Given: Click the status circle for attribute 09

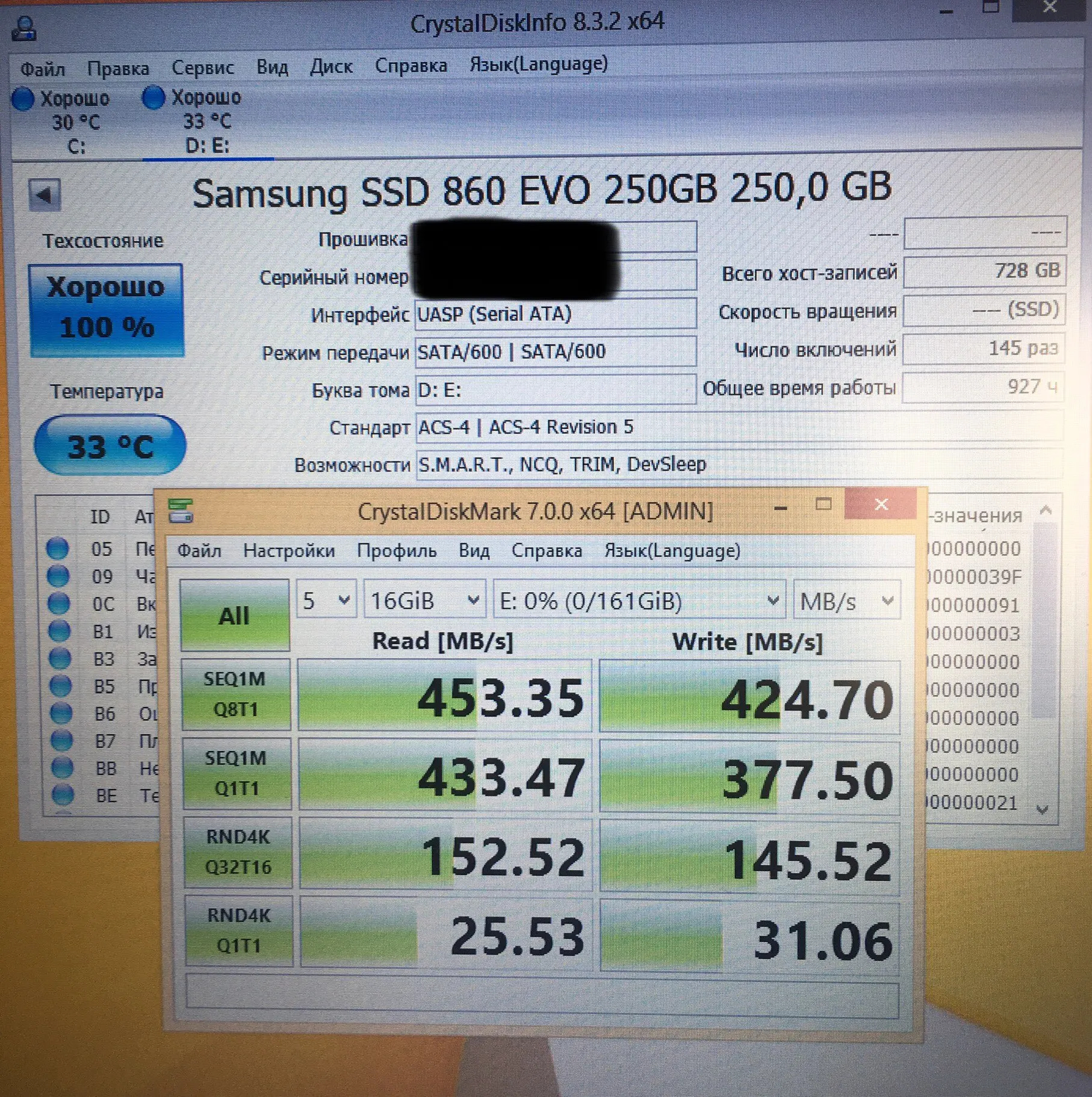Looking at the screenshot, I should pyautogui.click(x=58, y=576).
